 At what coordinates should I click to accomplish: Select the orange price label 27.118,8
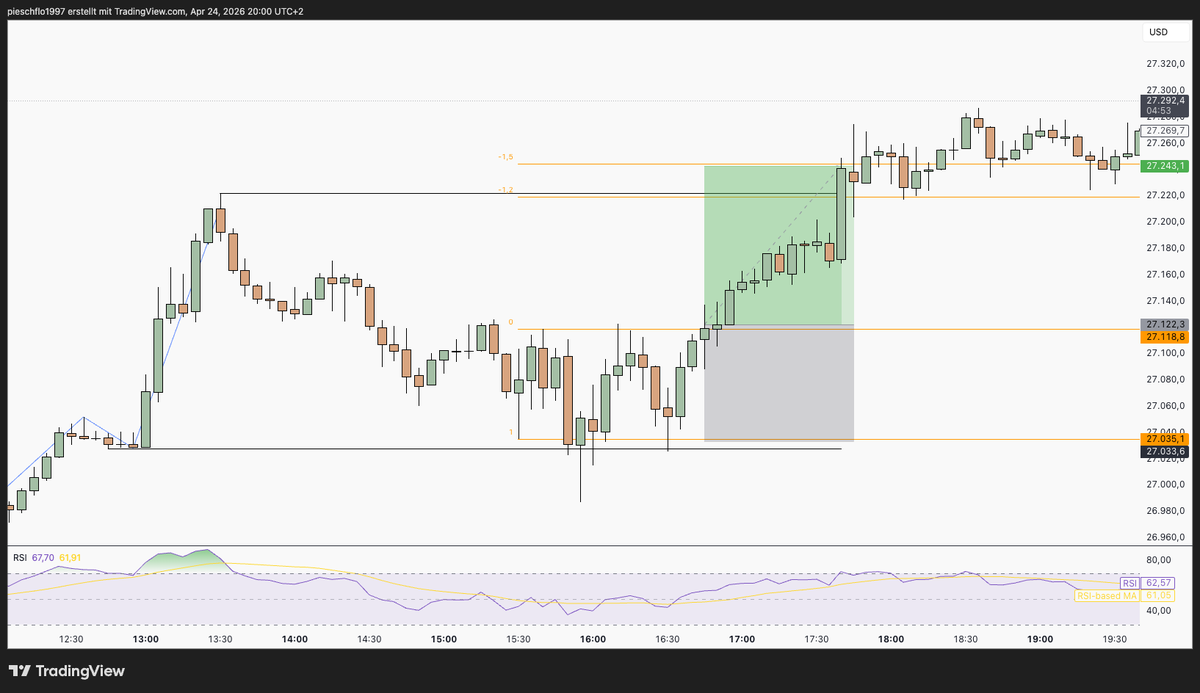[x=1164, y=337]
